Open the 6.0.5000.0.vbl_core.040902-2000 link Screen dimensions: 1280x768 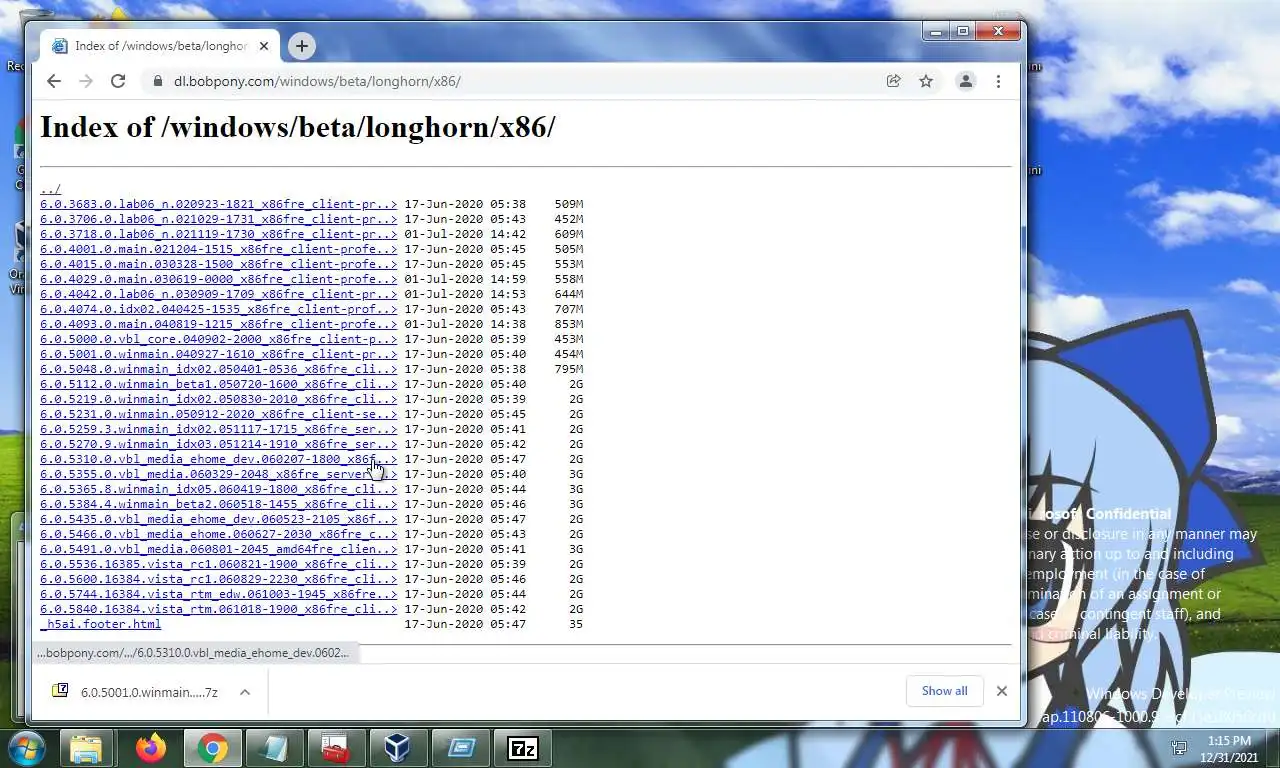pos(218,339)
